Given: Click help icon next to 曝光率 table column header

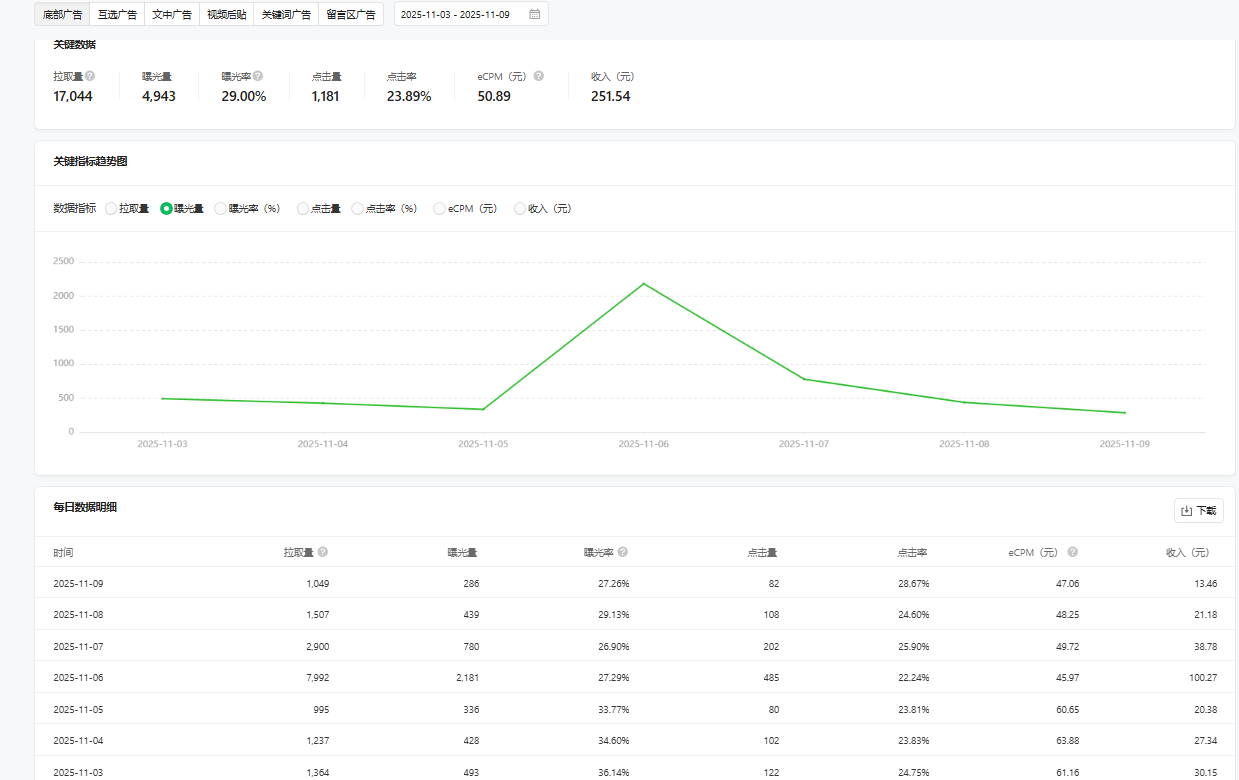Looking at the screenshot, I should click(x=623, y=552).
